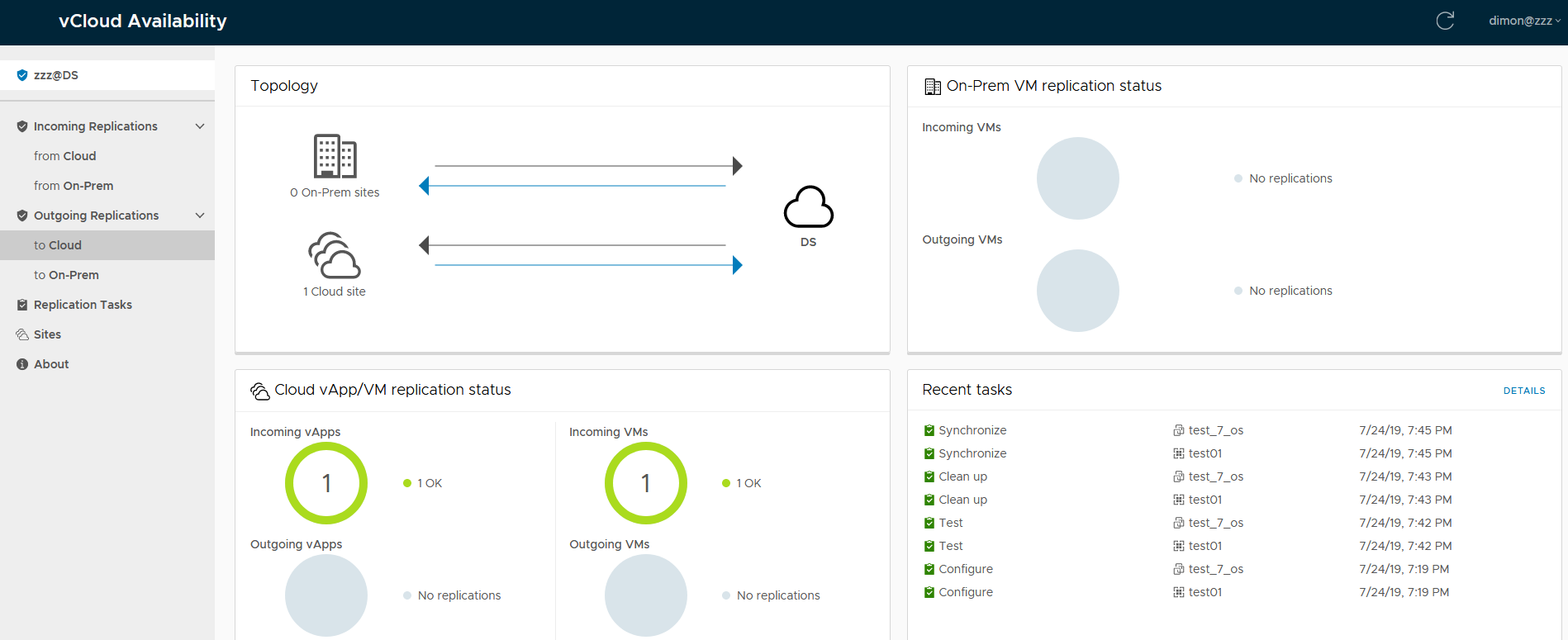Click vApp icon beside test01 in Clean up row
Screen dimensions: 1568x640
[x=1179, y=500]
